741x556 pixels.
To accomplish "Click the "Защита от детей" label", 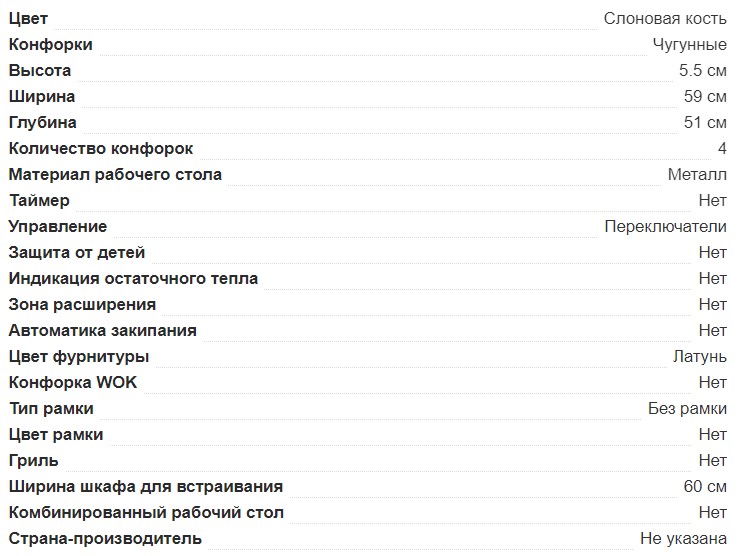I will (x=77, y=253).
